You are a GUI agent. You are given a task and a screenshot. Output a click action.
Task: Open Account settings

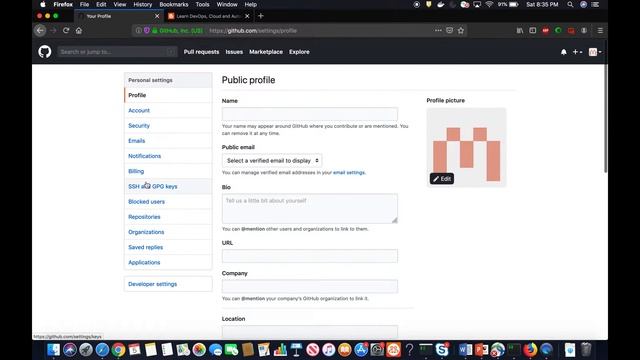pos(168,110)
